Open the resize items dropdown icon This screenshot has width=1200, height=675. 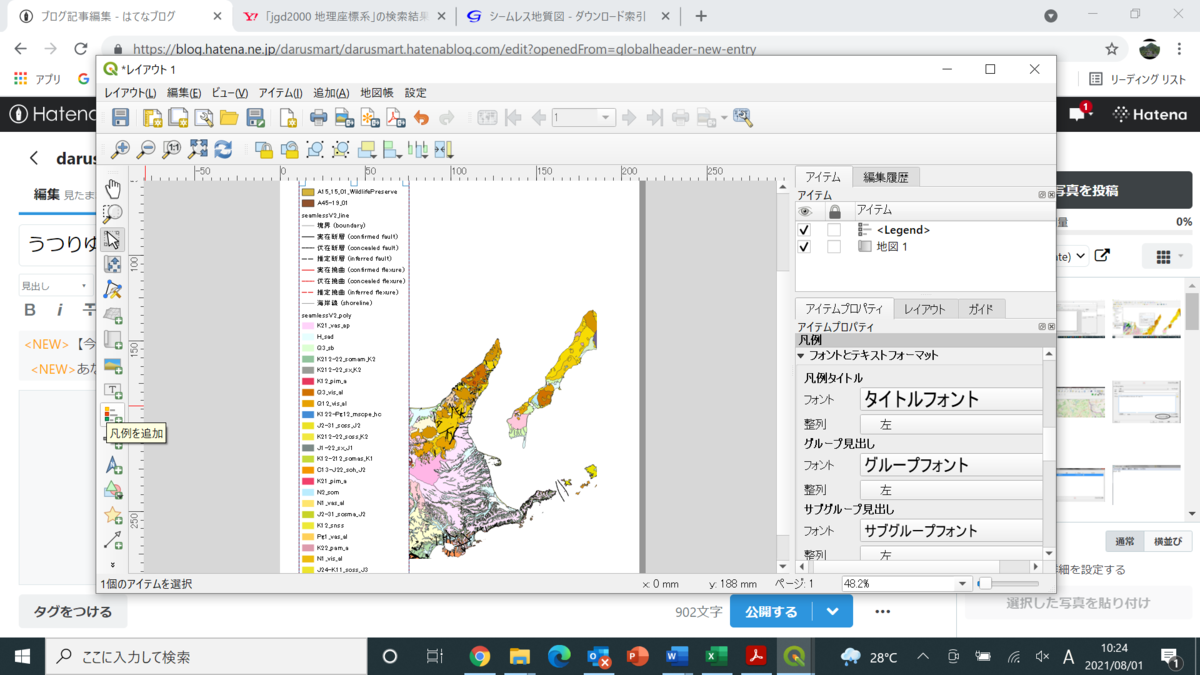443,150
